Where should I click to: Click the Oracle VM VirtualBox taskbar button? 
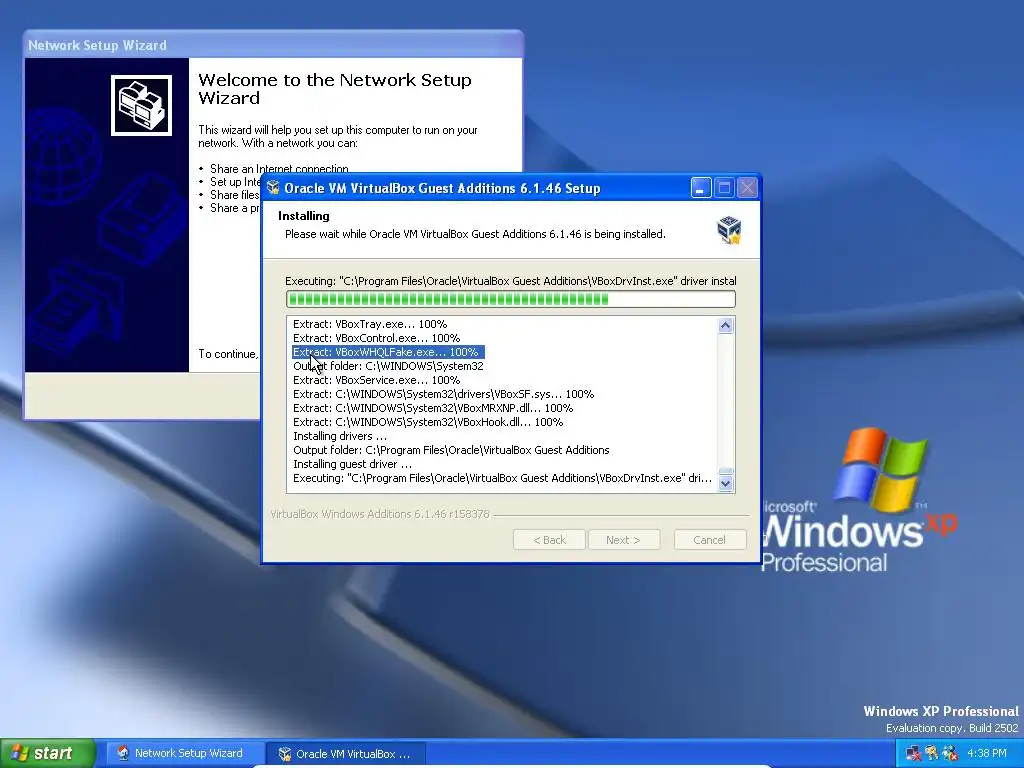(x=345, y=754)
